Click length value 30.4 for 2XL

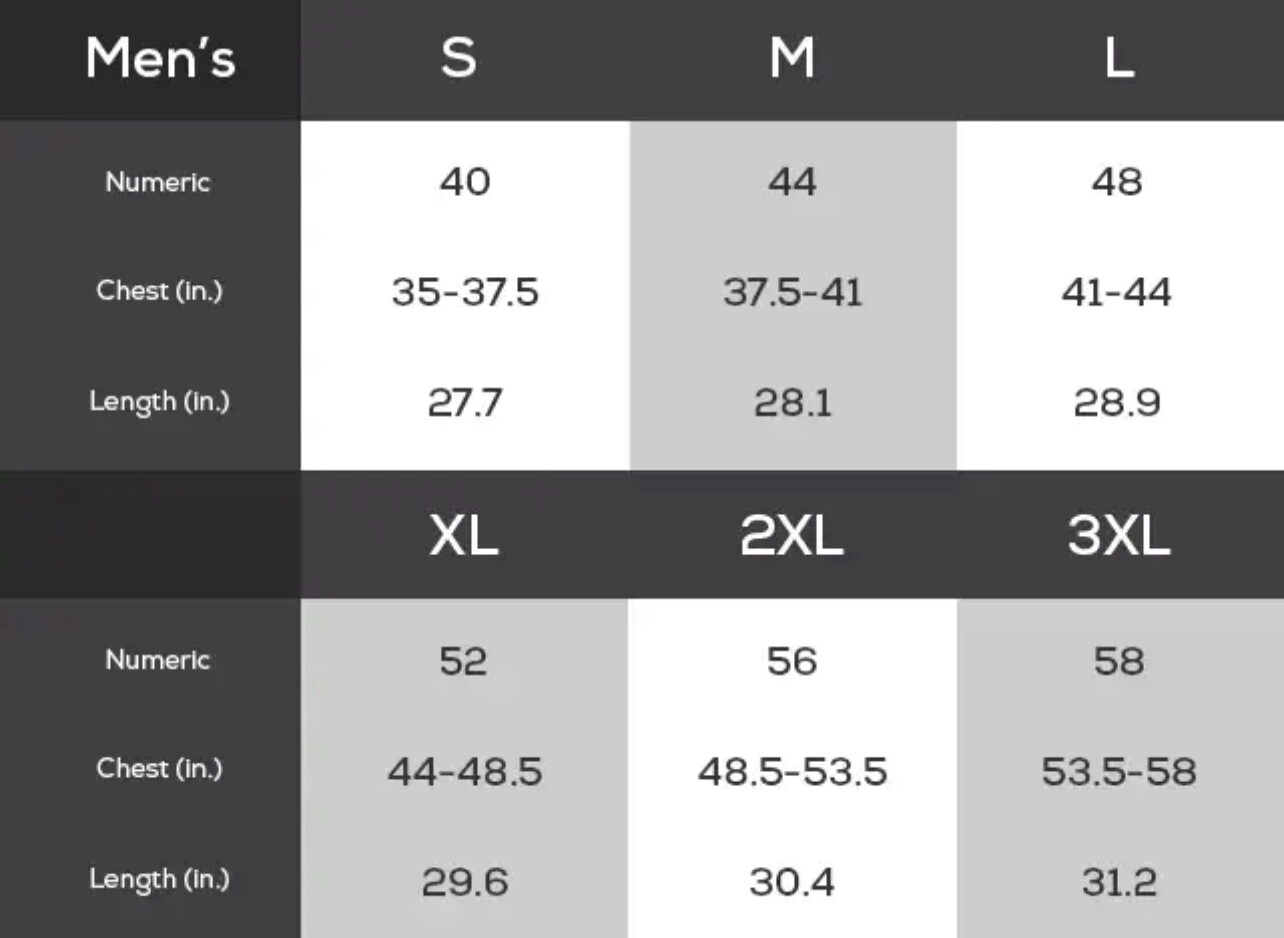pos(792,882)
